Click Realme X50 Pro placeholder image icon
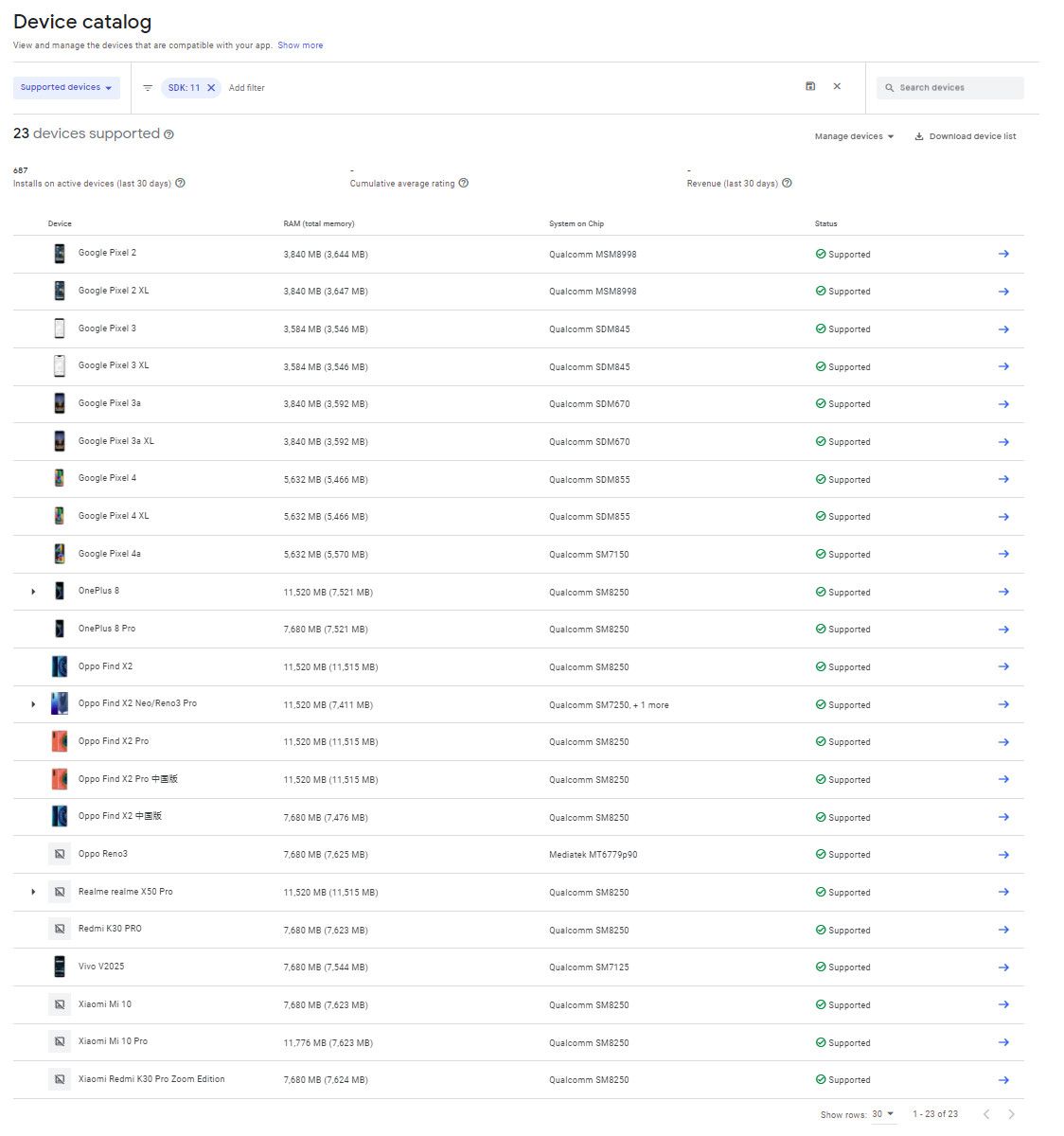1064x1136 pixels. [x=60, y=892]
